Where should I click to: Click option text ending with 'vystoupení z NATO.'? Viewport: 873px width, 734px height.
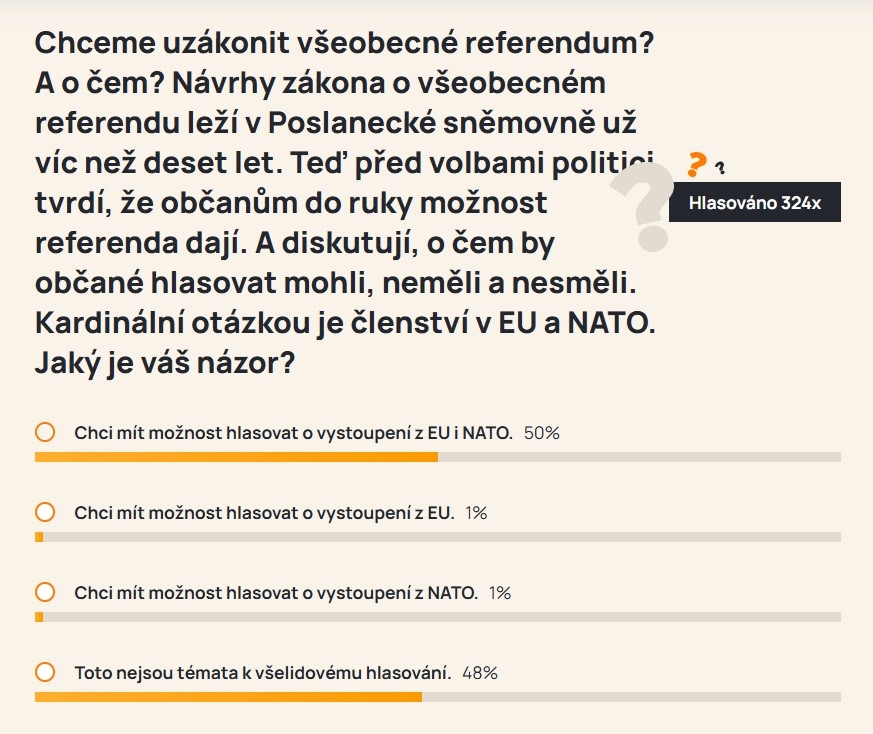(276, 593)
